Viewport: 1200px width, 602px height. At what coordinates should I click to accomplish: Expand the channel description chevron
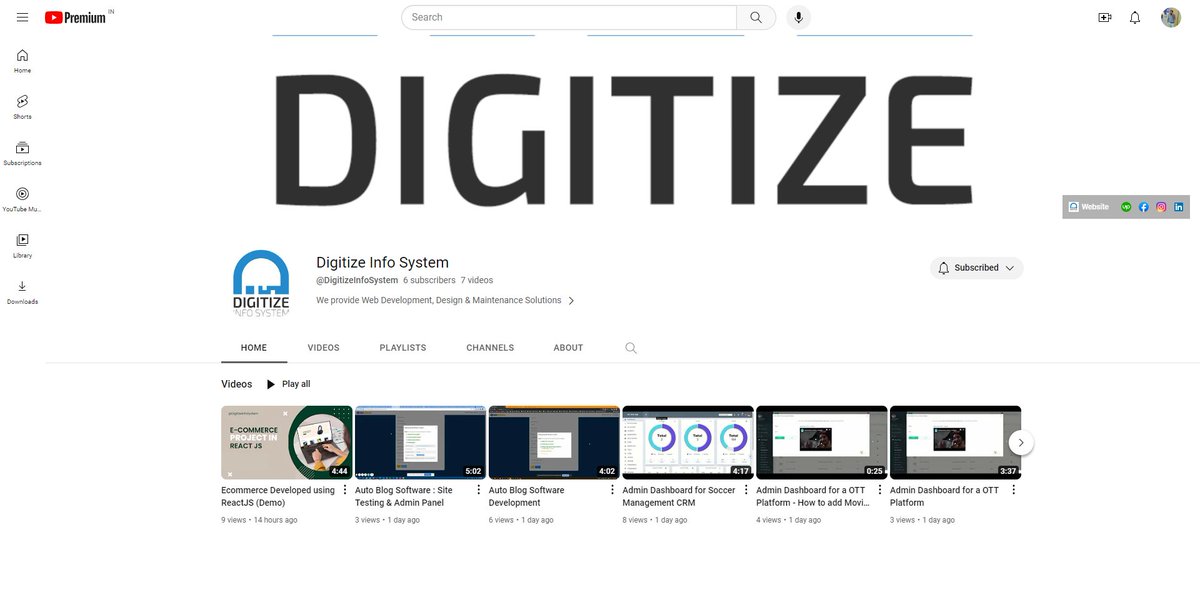571,300
